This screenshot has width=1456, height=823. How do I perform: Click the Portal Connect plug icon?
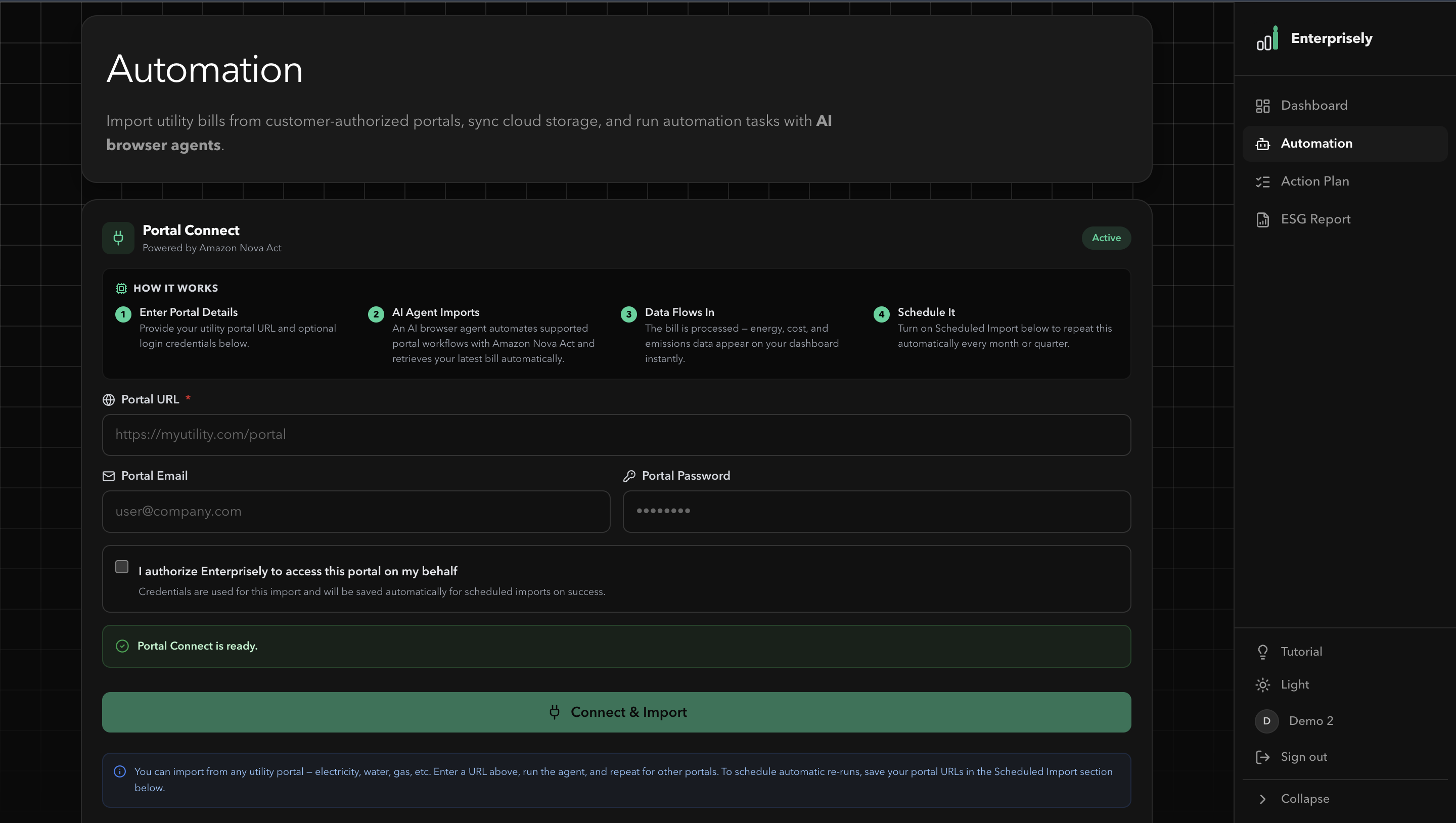pyautogui.click(x=118, y=238)
